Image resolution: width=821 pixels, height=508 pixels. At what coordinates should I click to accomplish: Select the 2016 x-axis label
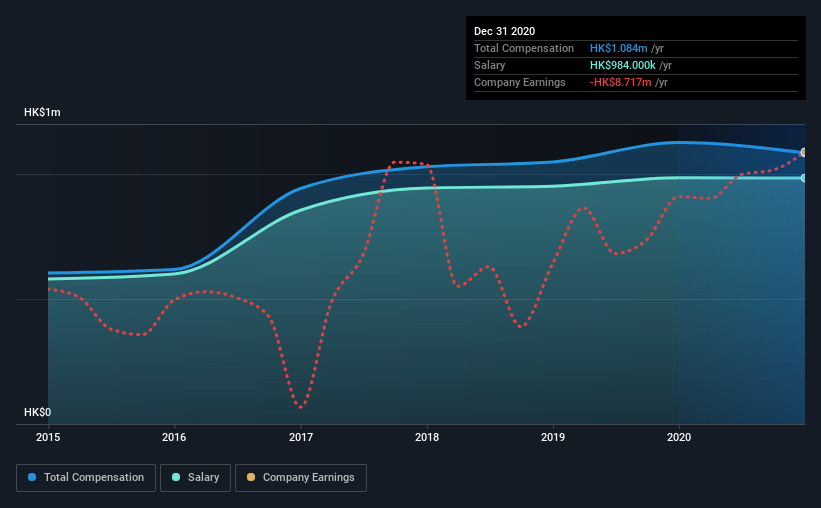[x=174, y=437]
